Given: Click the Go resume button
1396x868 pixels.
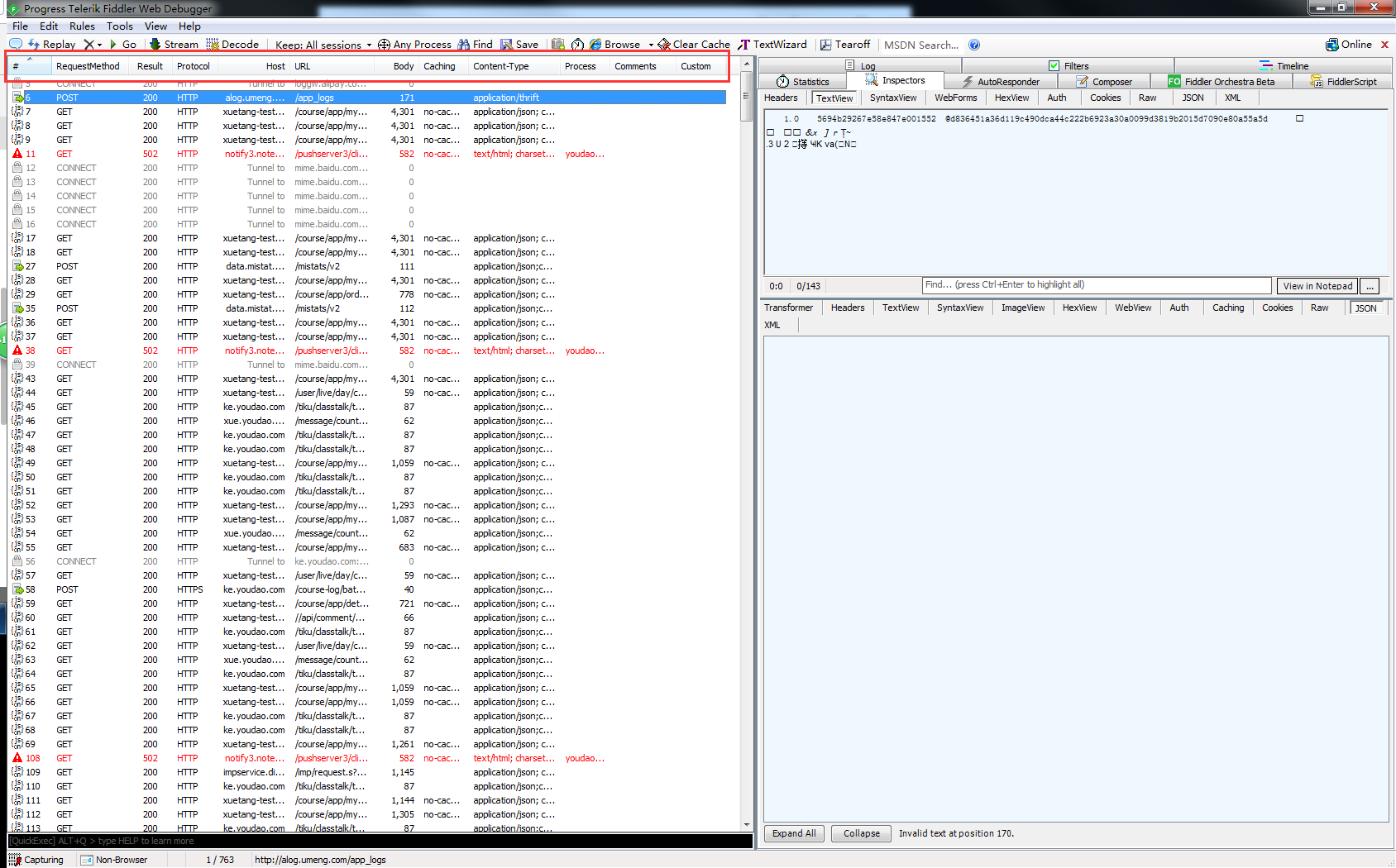Looking at the screenshot, I should 122,45.
